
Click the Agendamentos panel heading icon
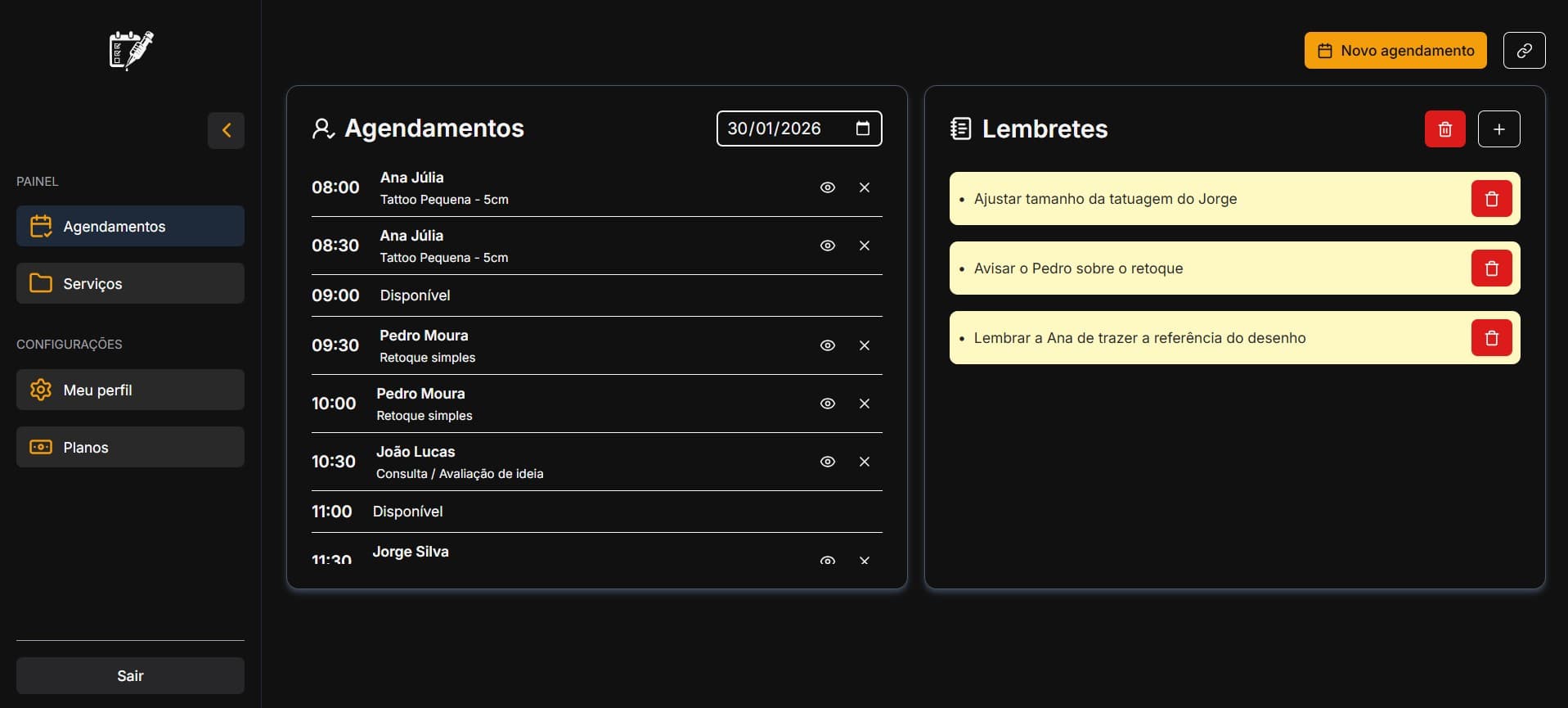(x=323, y=129)
